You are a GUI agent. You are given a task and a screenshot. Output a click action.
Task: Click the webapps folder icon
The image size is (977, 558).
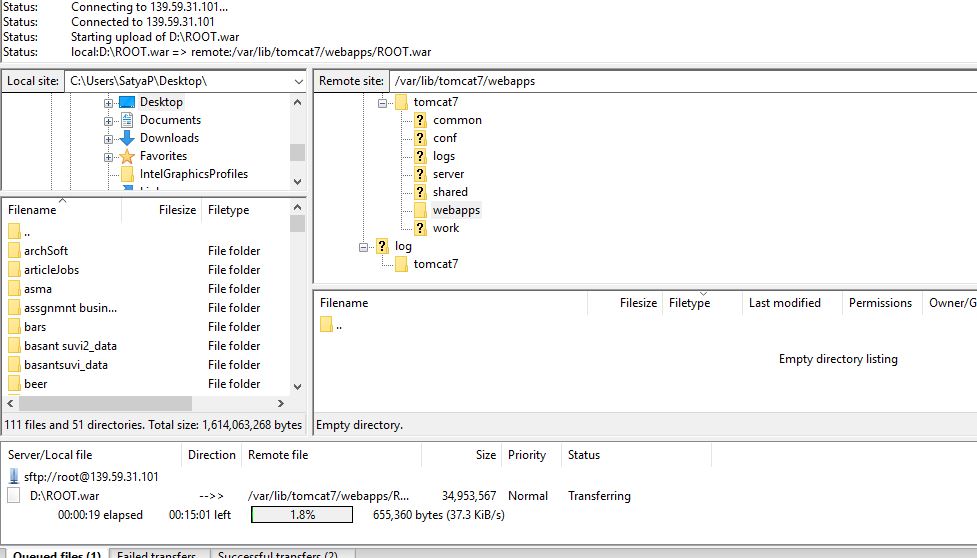[420, 210]
